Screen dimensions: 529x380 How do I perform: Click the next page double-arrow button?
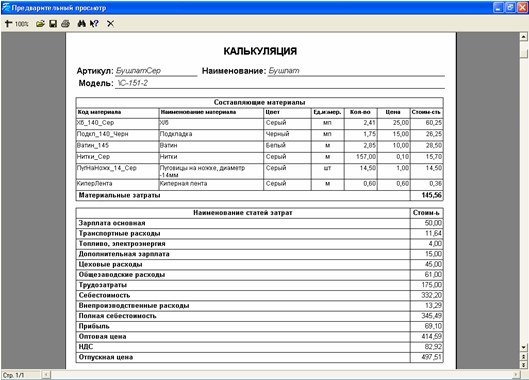(523, 365)
